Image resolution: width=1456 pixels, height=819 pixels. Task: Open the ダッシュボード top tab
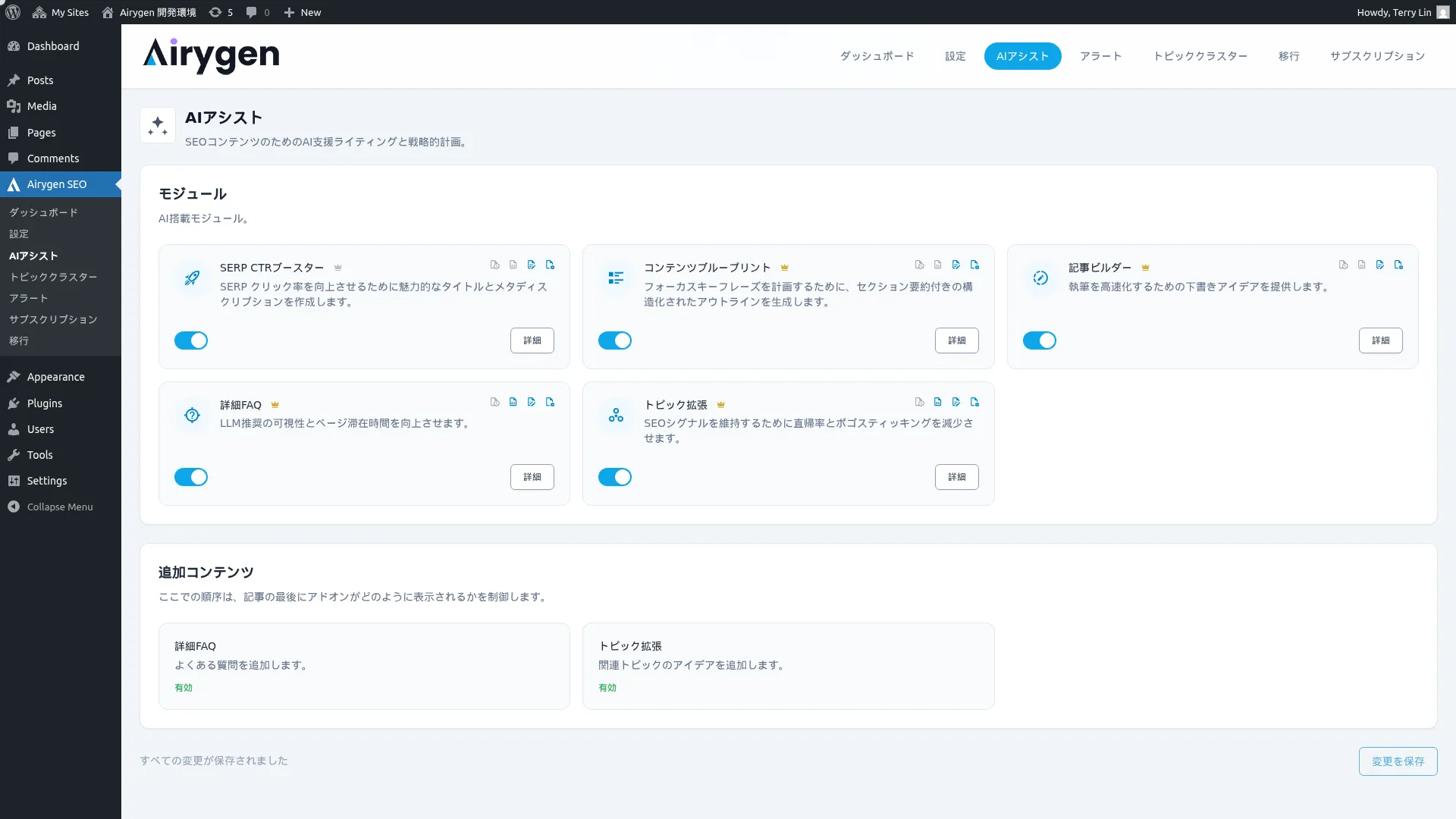coord(877,56)
